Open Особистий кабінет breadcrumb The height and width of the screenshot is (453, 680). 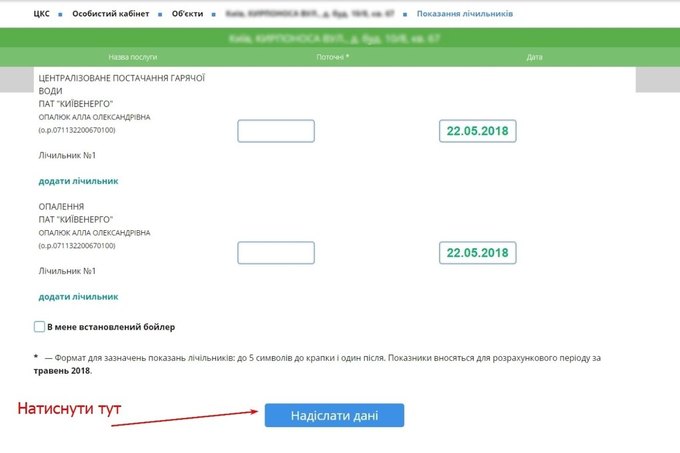[111, 14]
